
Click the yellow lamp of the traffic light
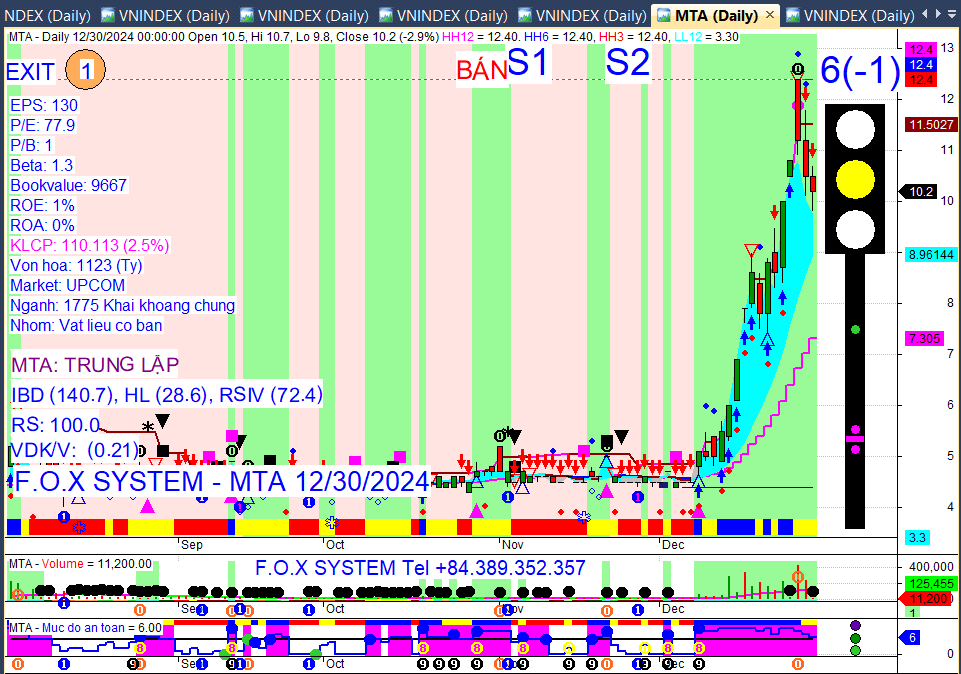point(855,179)
